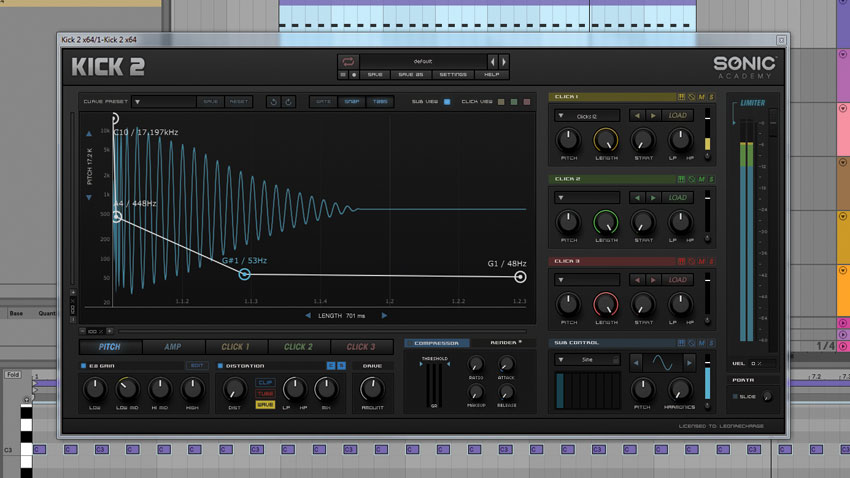Go to the previous preset with left arrow
The image size is (850, 478).
click(492, 62)
